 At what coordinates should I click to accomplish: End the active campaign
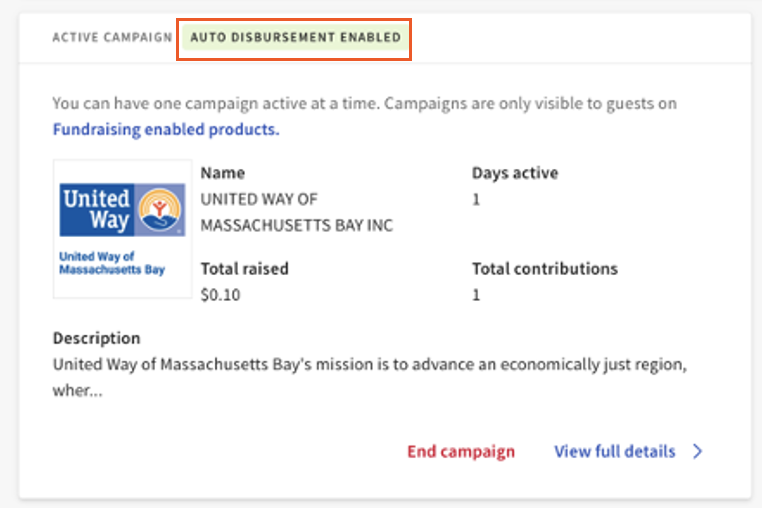tap(461, 452)
